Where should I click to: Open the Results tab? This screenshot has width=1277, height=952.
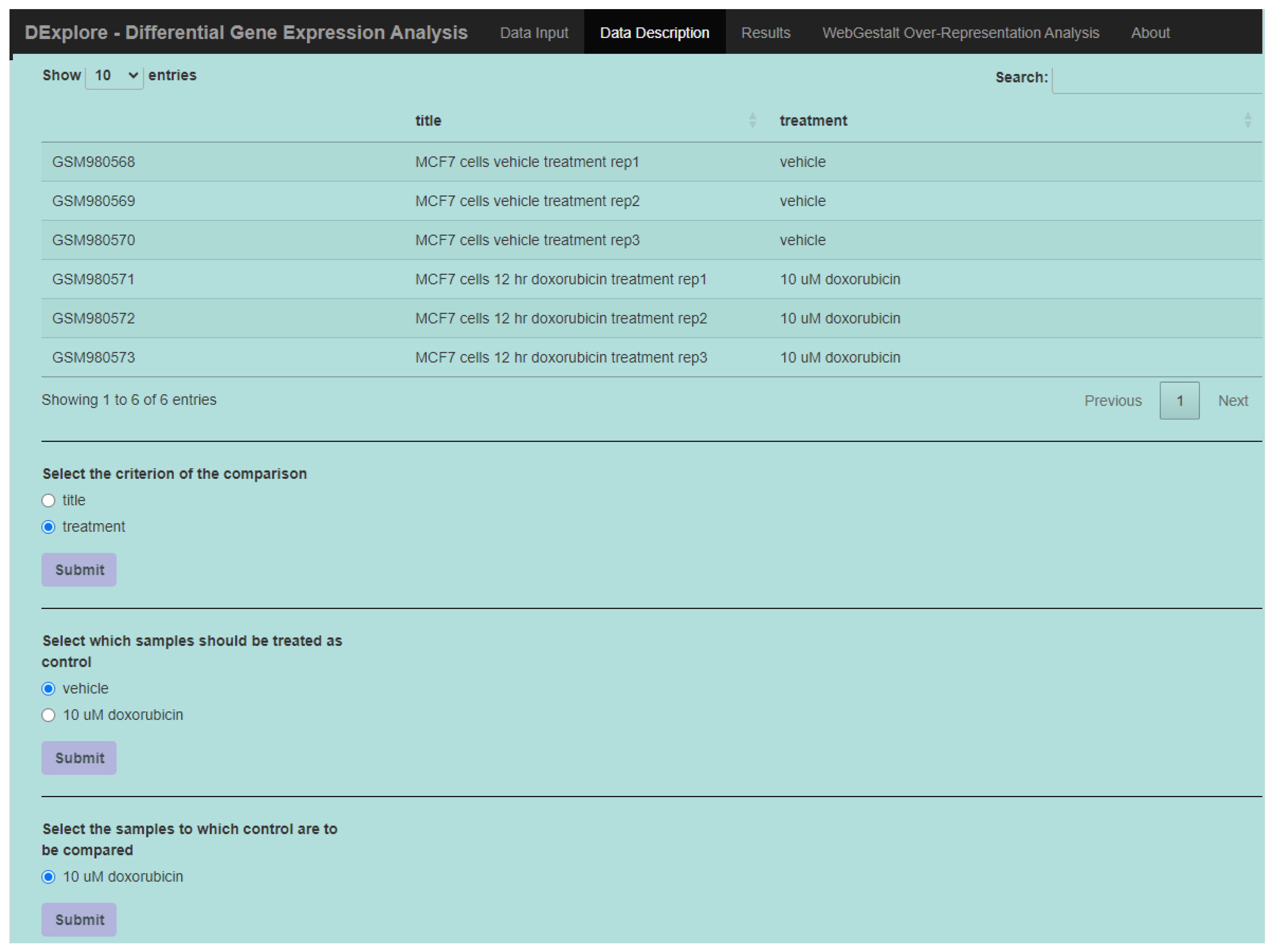point(766,33)
